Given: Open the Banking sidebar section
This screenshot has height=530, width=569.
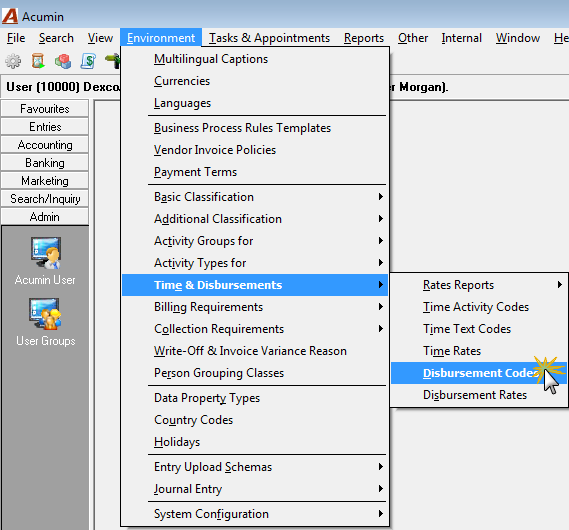Looking at the screenshot, I should 45,163.
